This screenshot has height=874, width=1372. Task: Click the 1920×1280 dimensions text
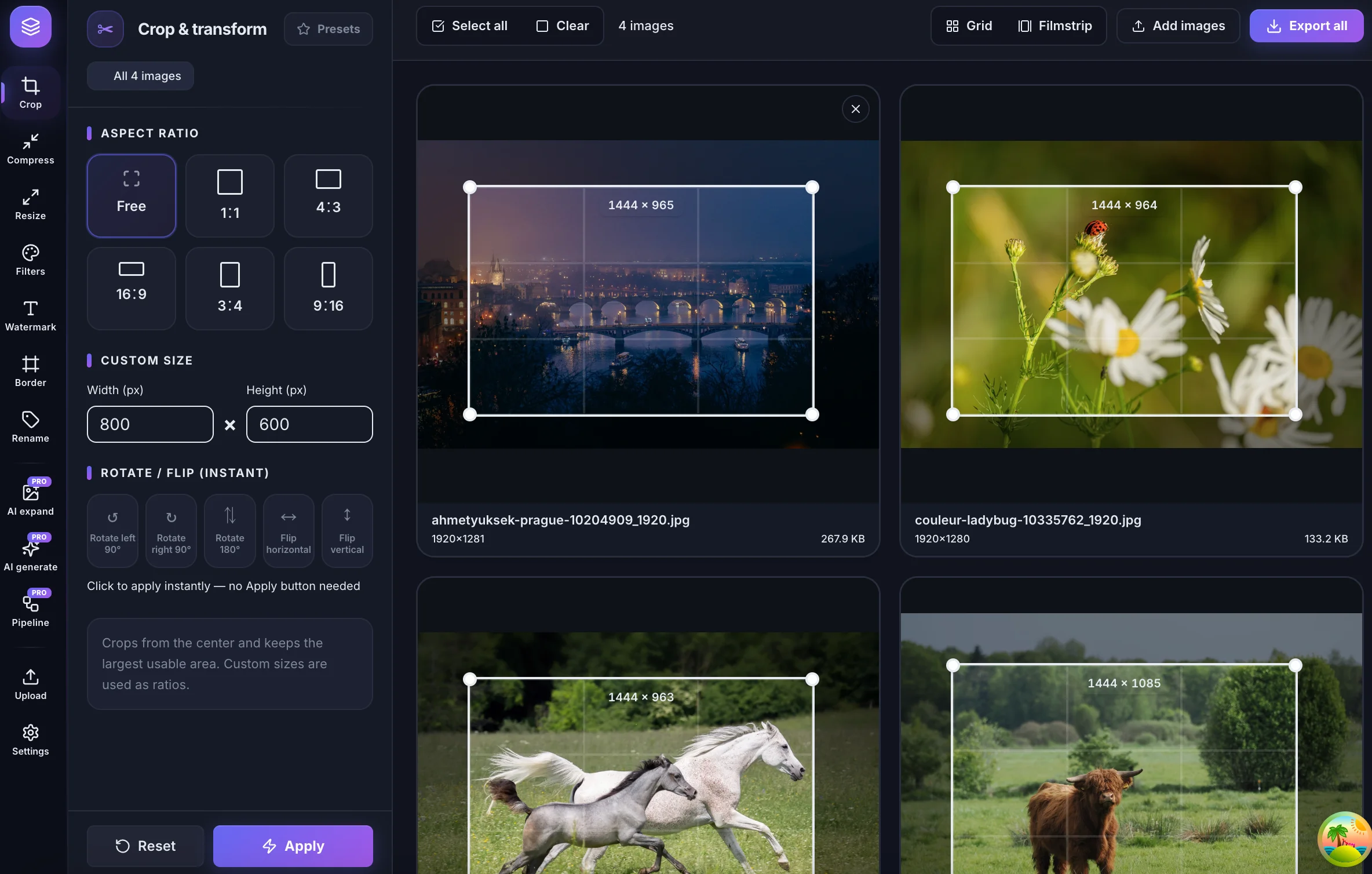[x=942, y=538]
